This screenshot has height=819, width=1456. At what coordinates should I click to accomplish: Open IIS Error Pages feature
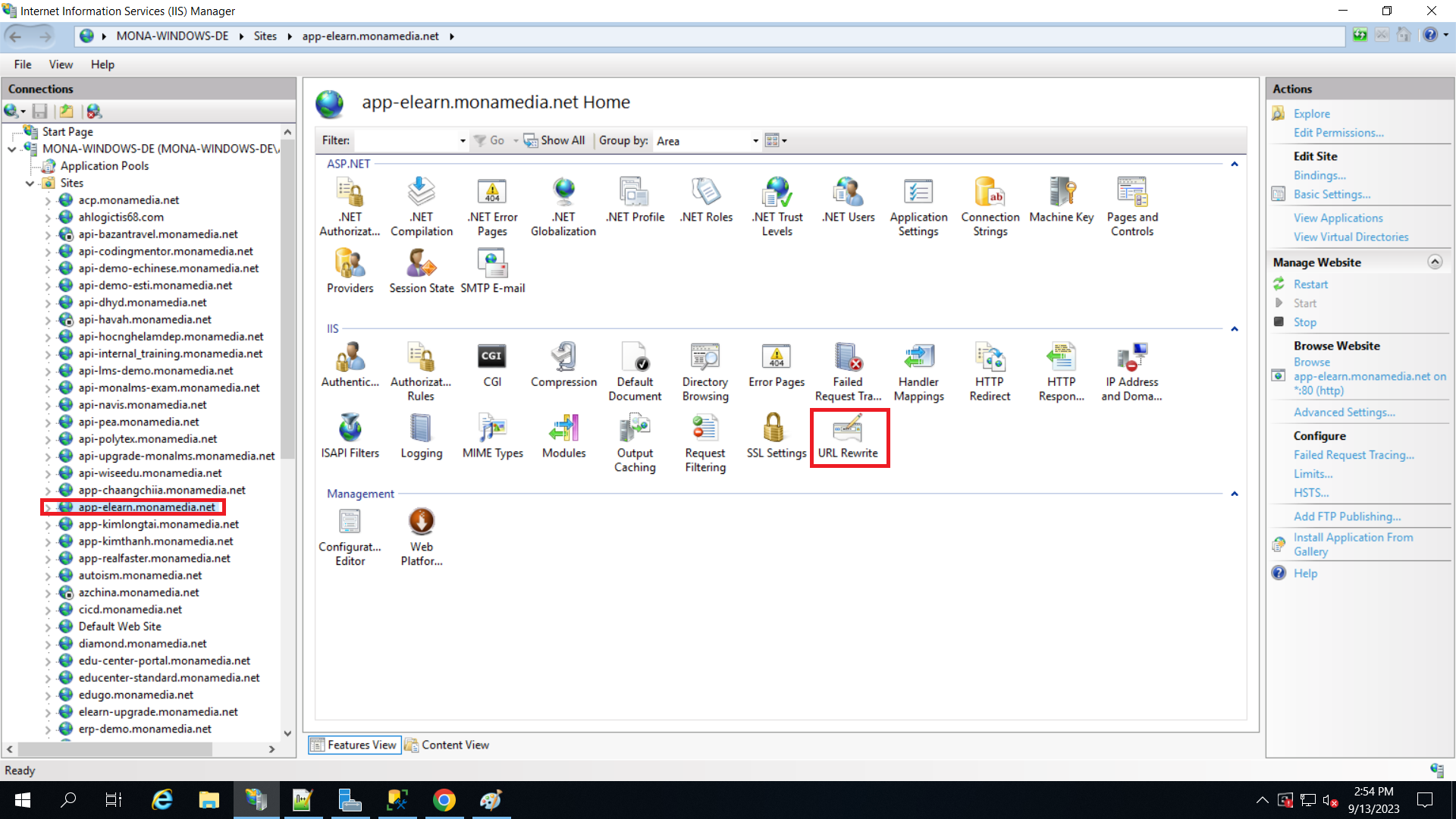pos(777,366)
